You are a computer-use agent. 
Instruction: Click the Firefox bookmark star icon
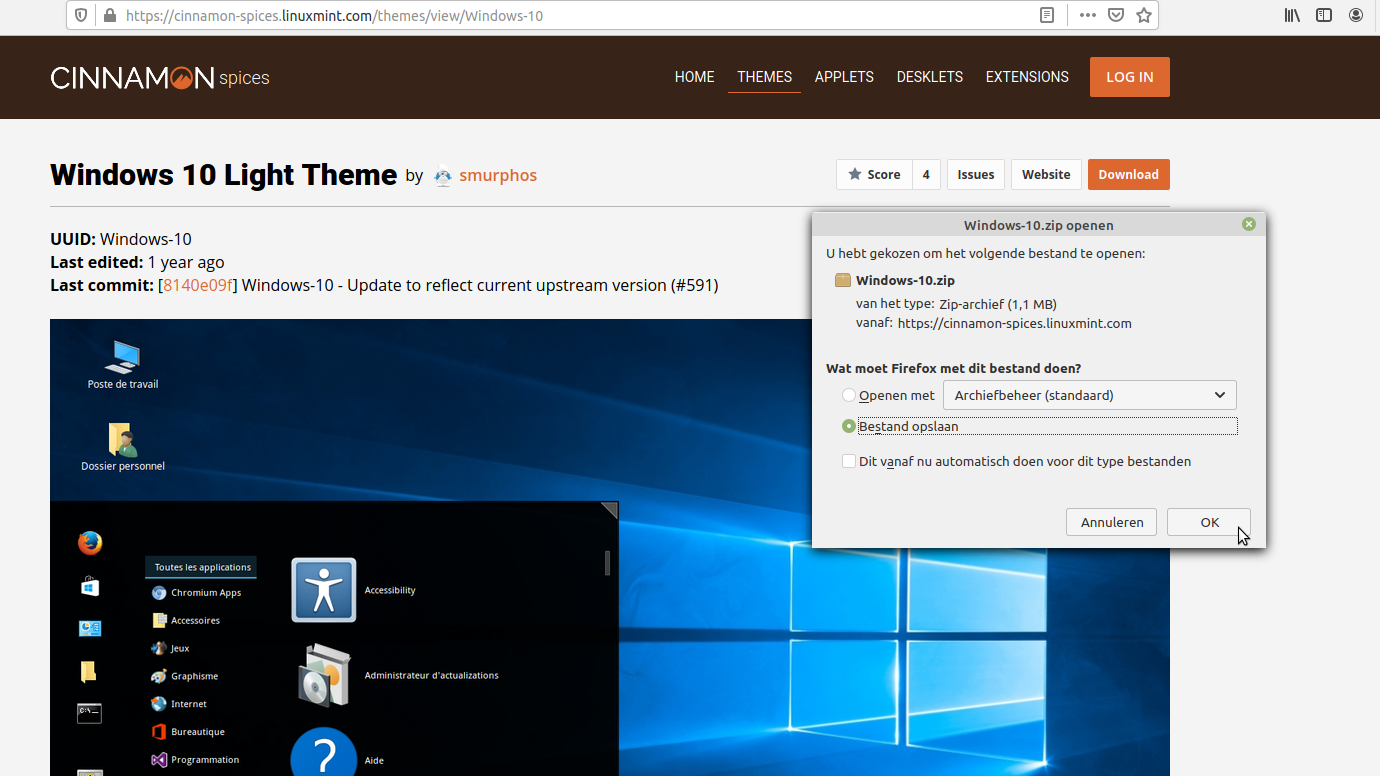pyautogui.click(x=1144, y=15)
